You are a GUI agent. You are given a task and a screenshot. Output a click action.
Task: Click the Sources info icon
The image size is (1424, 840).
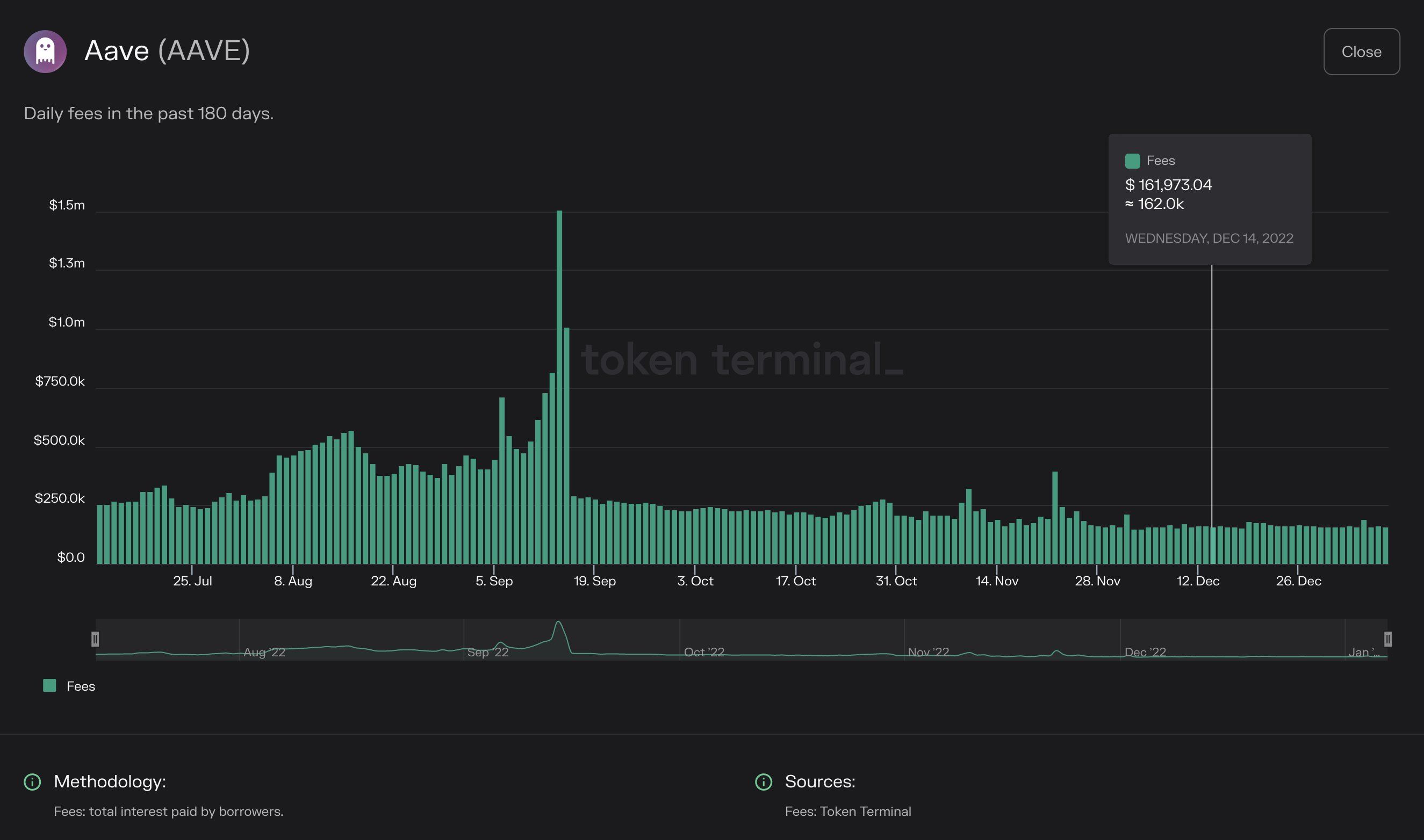[763, 781]
